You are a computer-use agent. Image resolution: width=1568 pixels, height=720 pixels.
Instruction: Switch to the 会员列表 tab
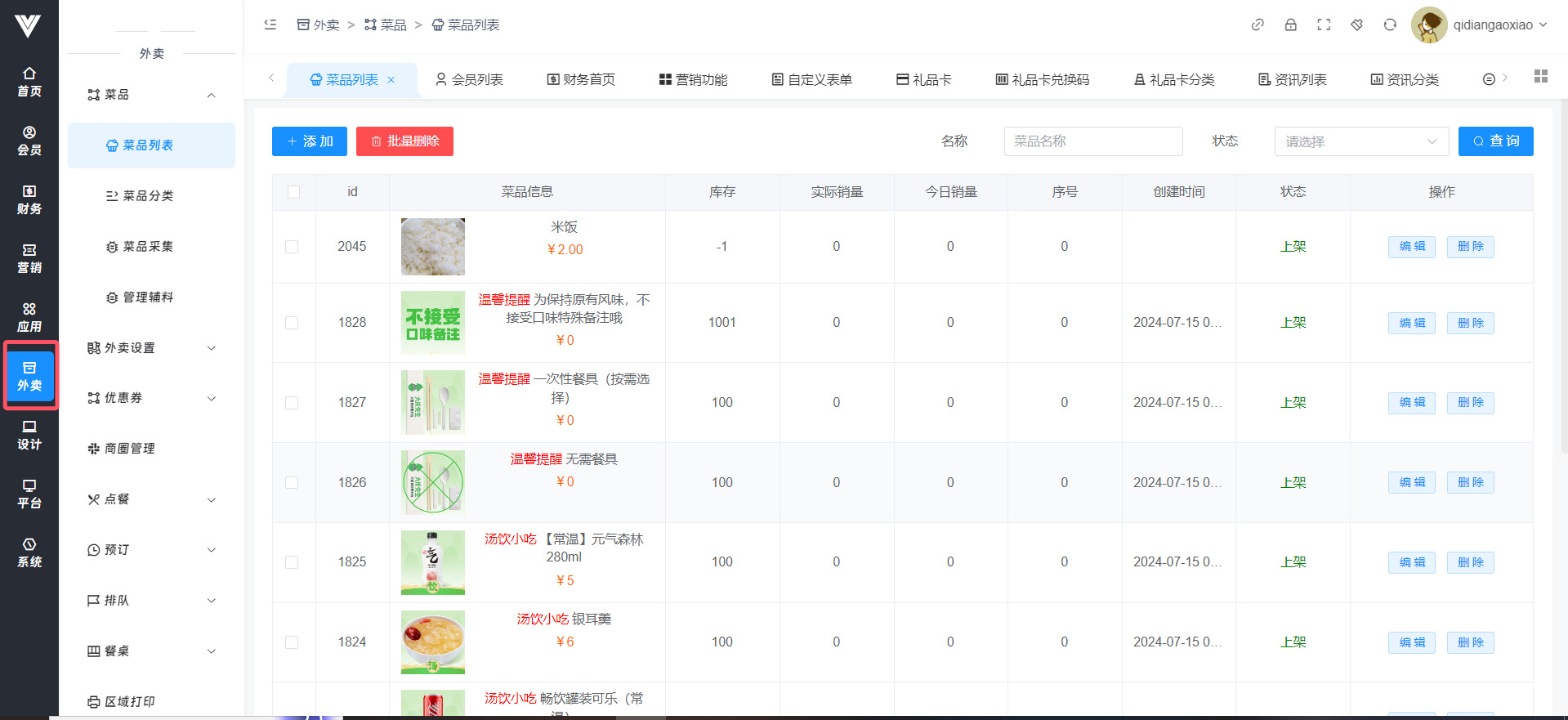point(469,79)
